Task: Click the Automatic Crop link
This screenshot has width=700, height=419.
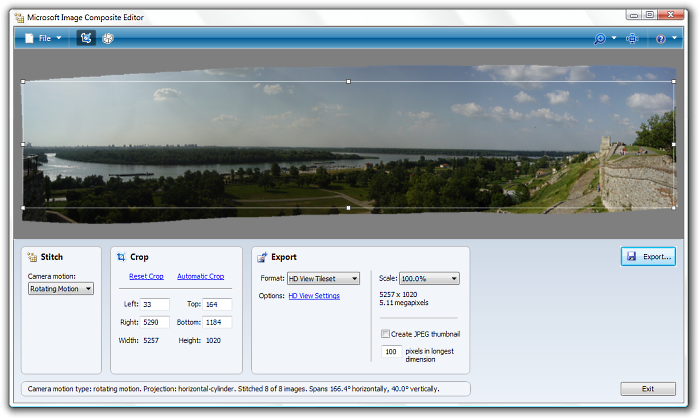Action: (200, 276)
